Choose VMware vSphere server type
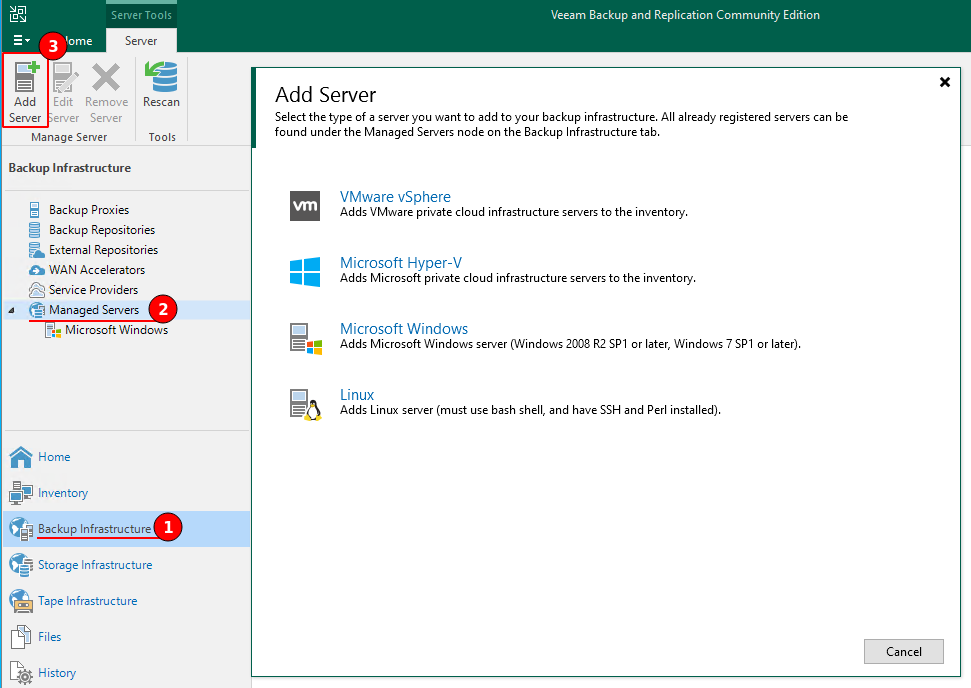The height and width of the screenshot is (688, 971). [x=395, y=197]
